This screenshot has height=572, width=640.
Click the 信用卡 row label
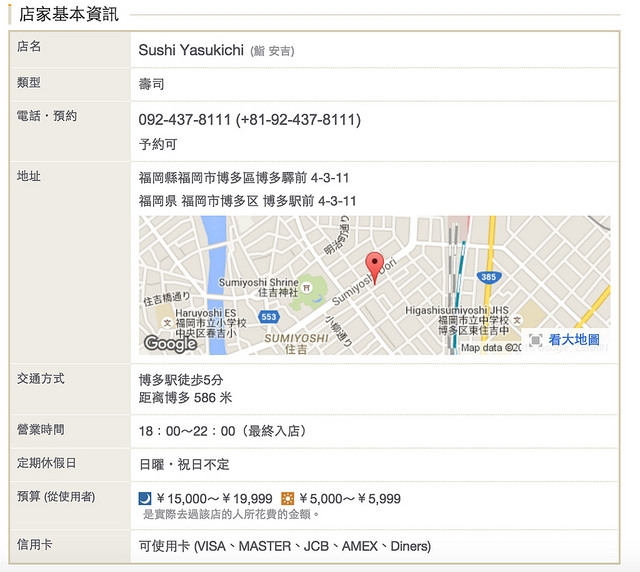coord(34,544)
